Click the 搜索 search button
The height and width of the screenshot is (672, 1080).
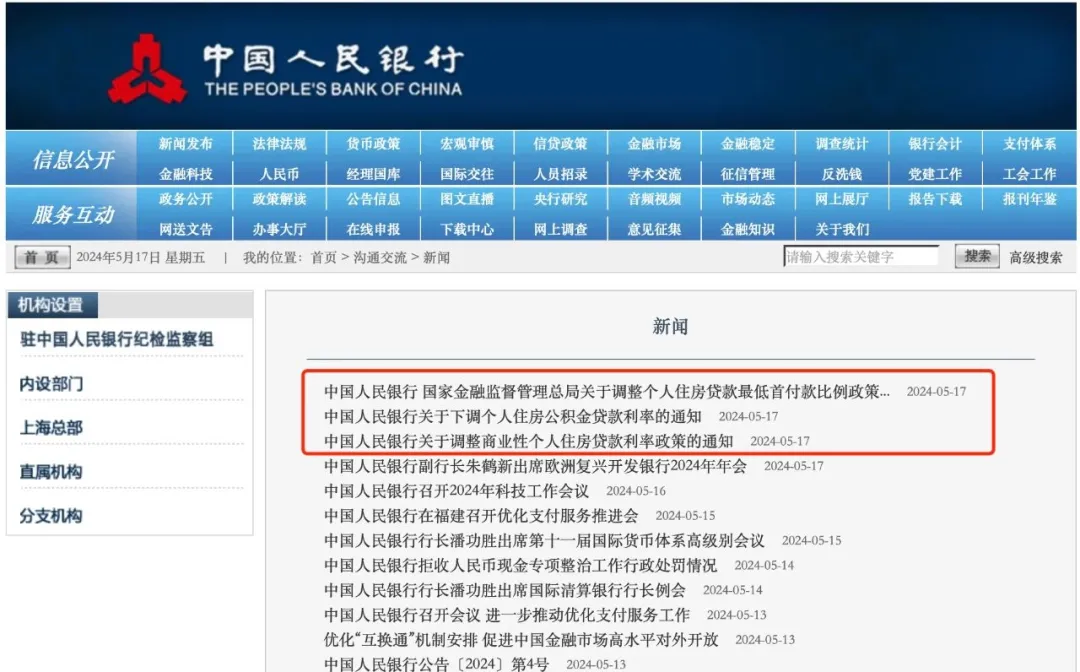[977, 257]
